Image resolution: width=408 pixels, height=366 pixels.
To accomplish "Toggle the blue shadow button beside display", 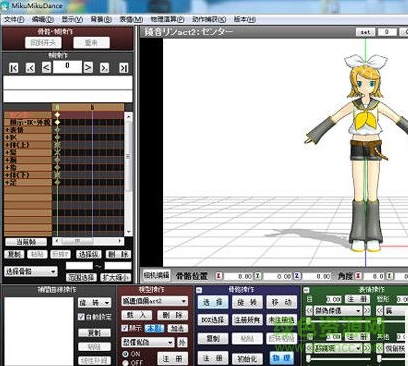I will click(154, 328).
